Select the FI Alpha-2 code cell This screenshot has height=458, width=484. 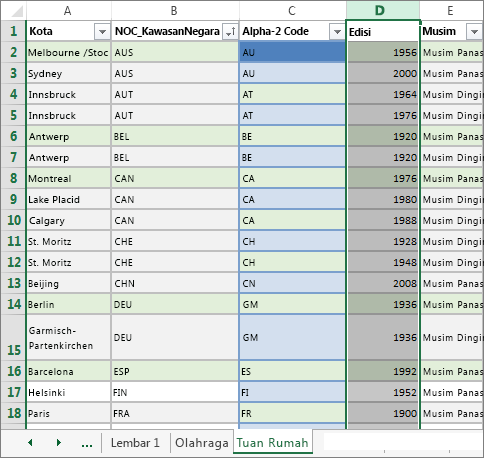pyautogui.click(x=292, y=392)
